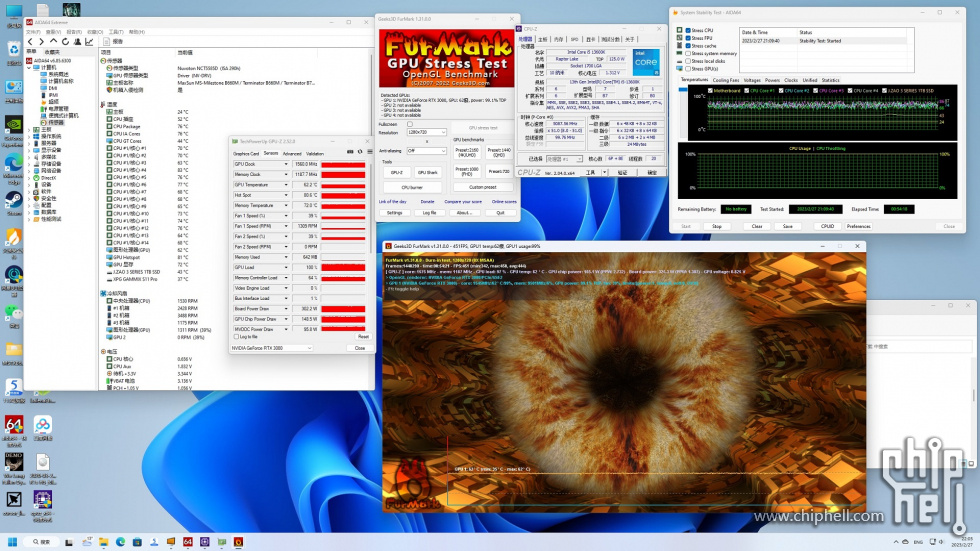Enable Stress GPU(s) checkbox
The height and width of the screenshot is (551, 980).
[x=688, y=69]
